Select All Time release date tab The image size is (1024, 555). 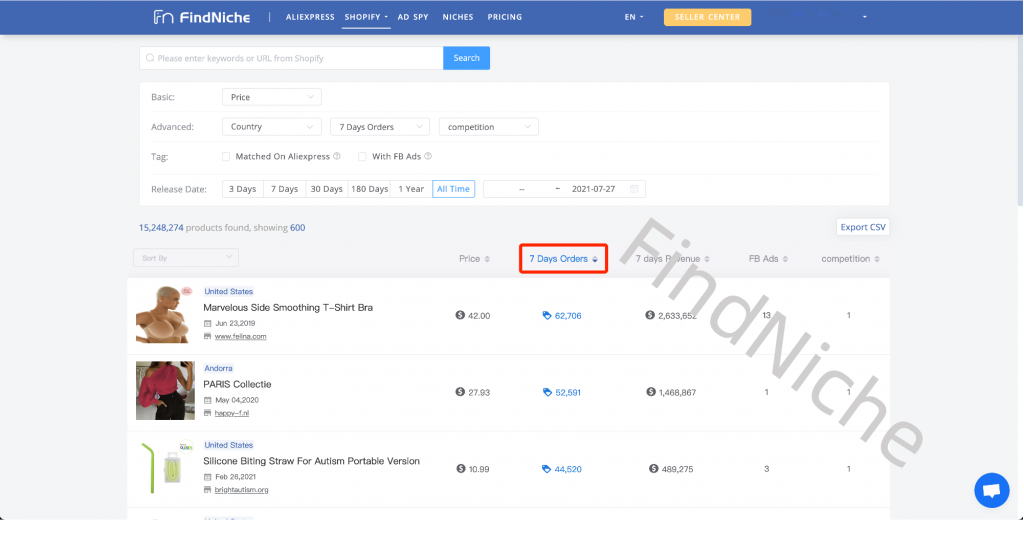coord(453,189)
